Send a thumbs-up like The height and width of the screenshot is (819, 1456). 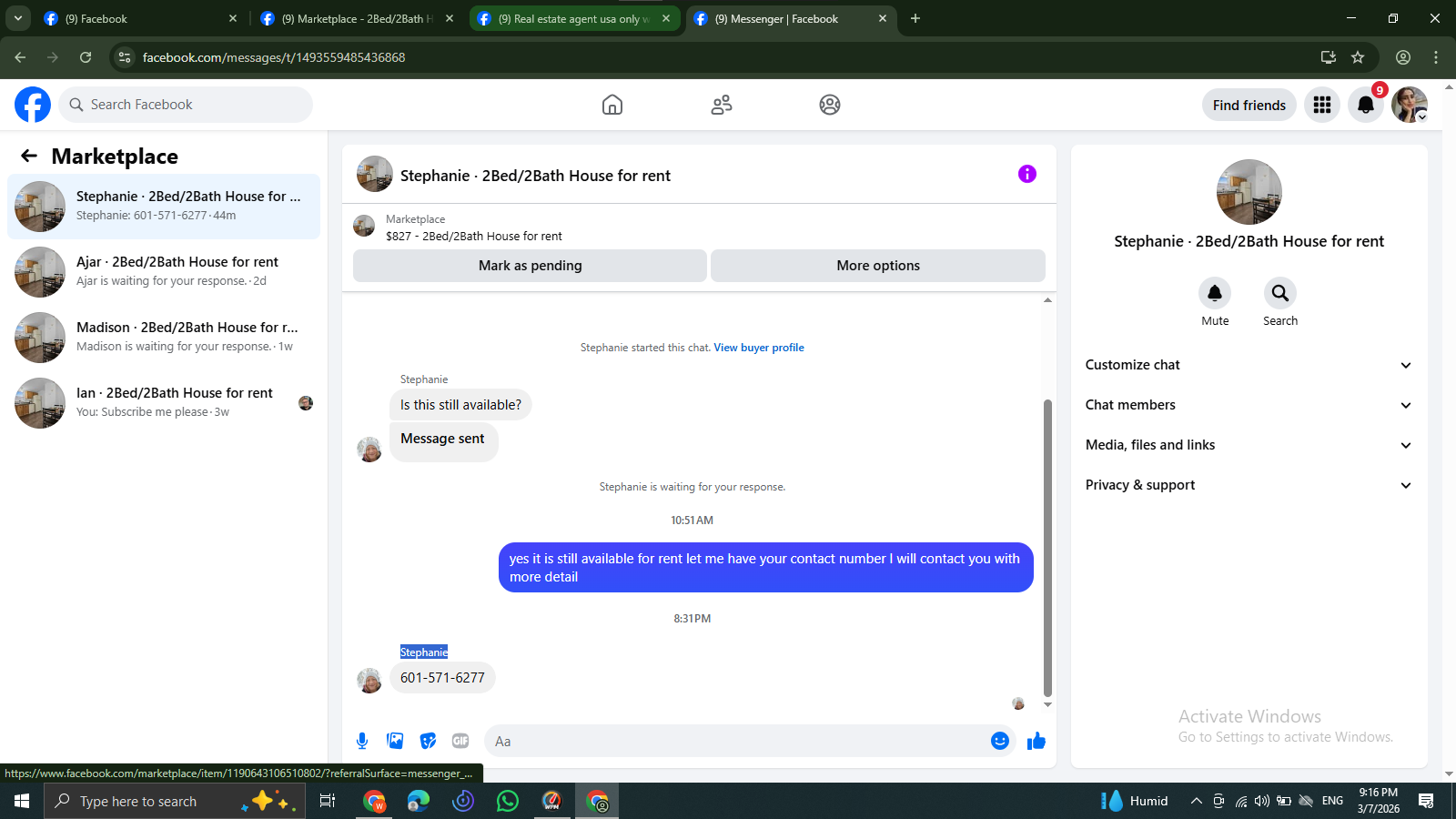tap(1036, 741)
